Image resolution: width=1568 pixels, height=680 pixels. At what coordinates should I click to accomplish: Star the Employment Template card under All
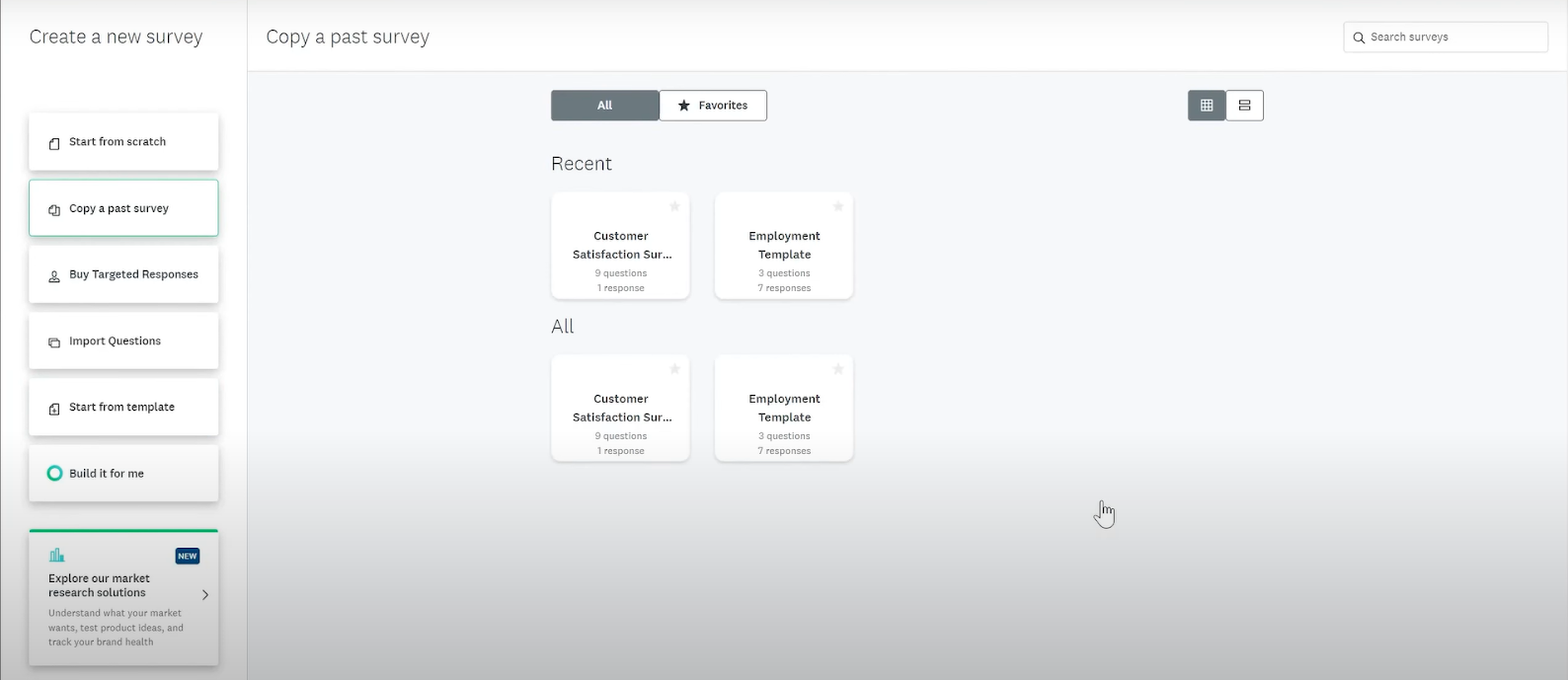click(837, 369)
